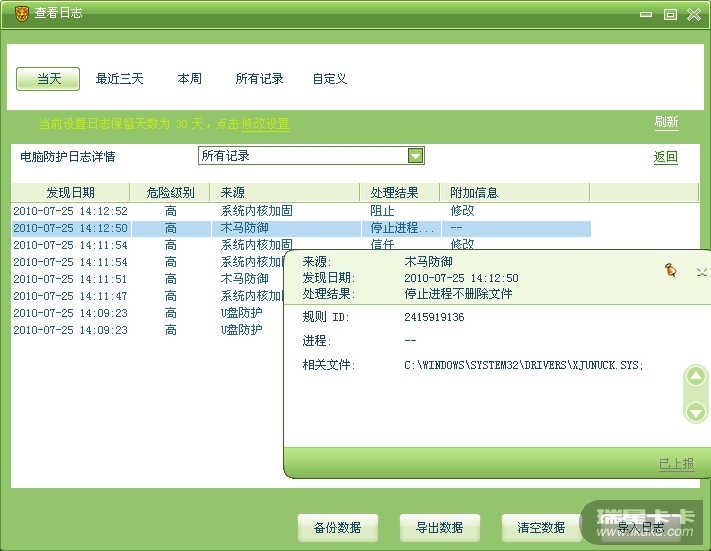Viewport: 711px width, 551px height.
Task: Sort by 危险级别 column header
Action: (170, 193)
